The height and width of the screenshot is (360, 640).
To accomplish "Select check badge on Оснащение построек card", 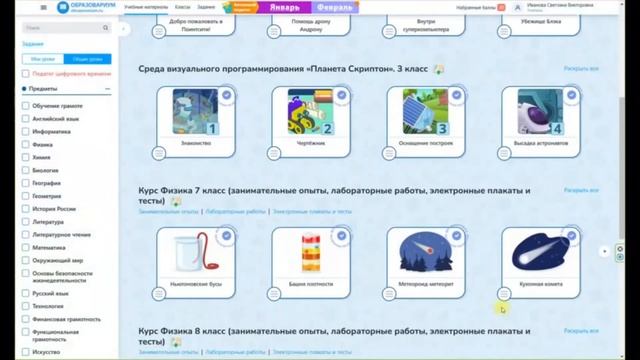I will pos(457,95).
